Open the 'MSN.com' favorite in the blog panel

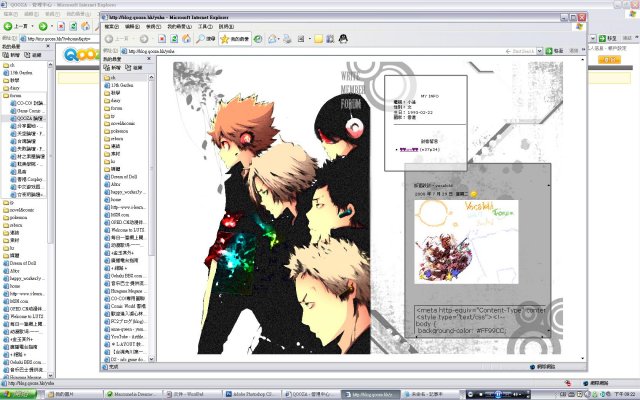click(117, 215)
